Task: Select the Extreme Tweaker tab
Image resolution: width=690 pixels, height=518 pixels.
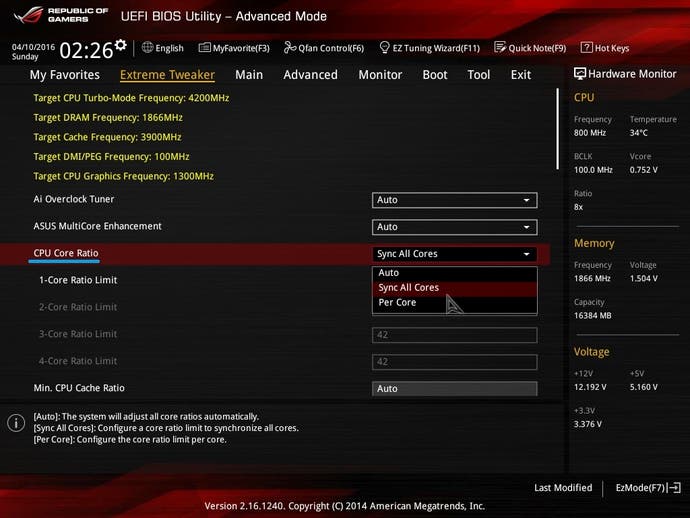Action: 167,75
